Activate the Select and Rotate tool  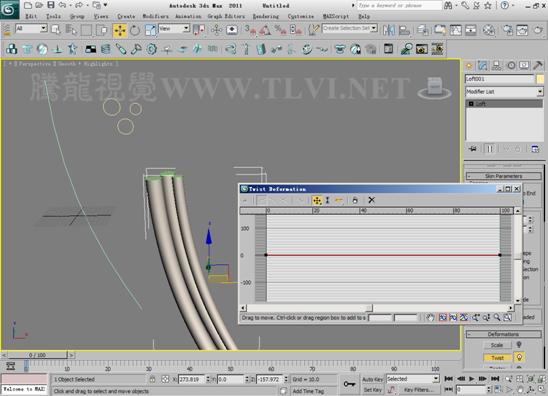(x=135, y=31)
